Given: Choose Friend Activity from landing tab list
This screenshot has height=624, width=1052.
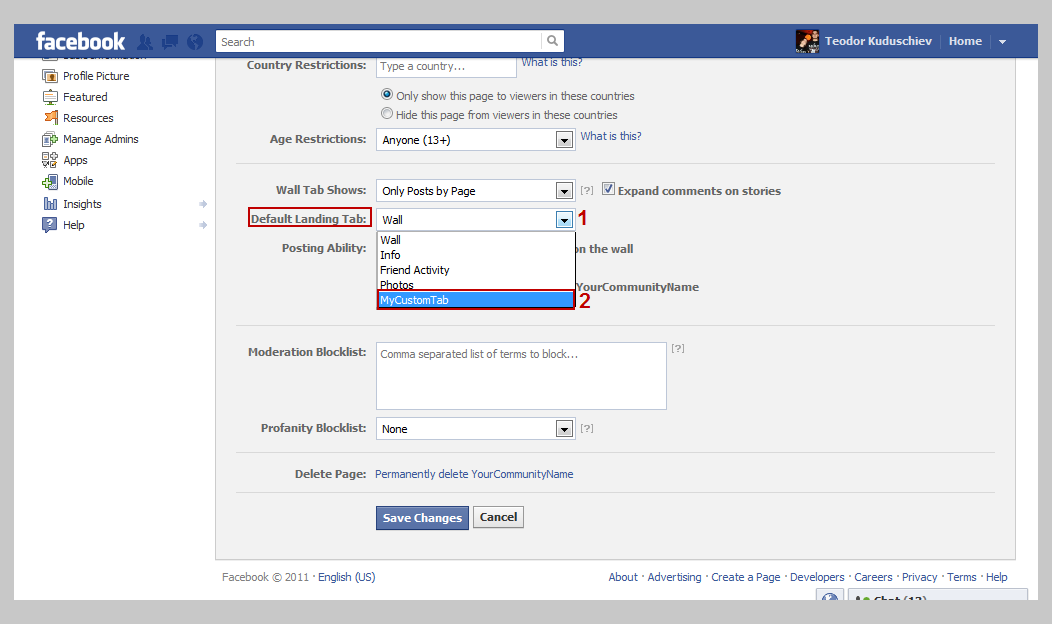Looking at the screenshot, I should pyautogui.click(x=476, y=270).
